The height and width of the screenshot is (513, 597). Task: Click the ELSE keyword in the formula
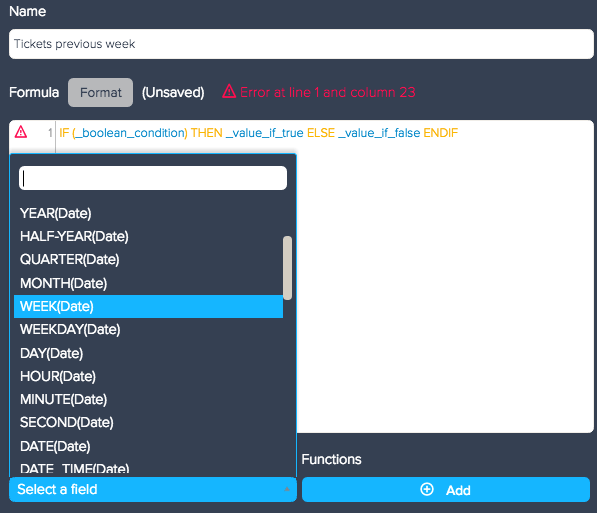pos(321,133)
